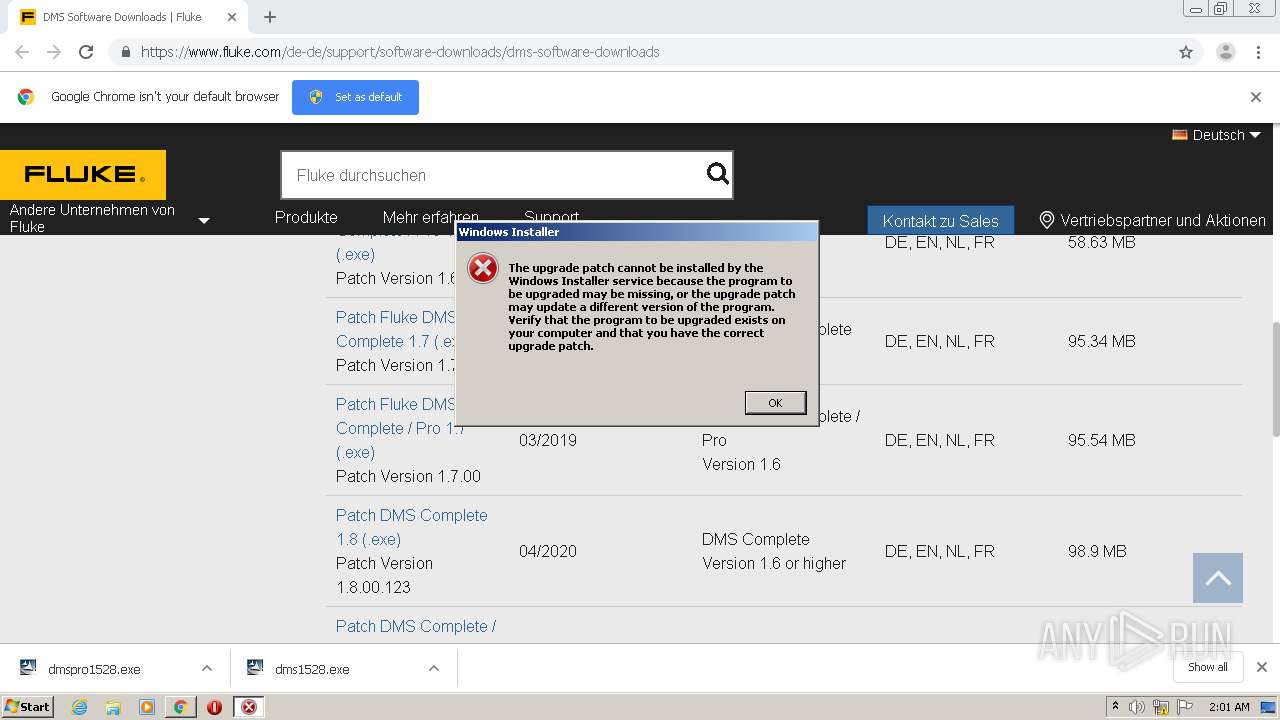Click 04/2020 date cell

(548, 551)
